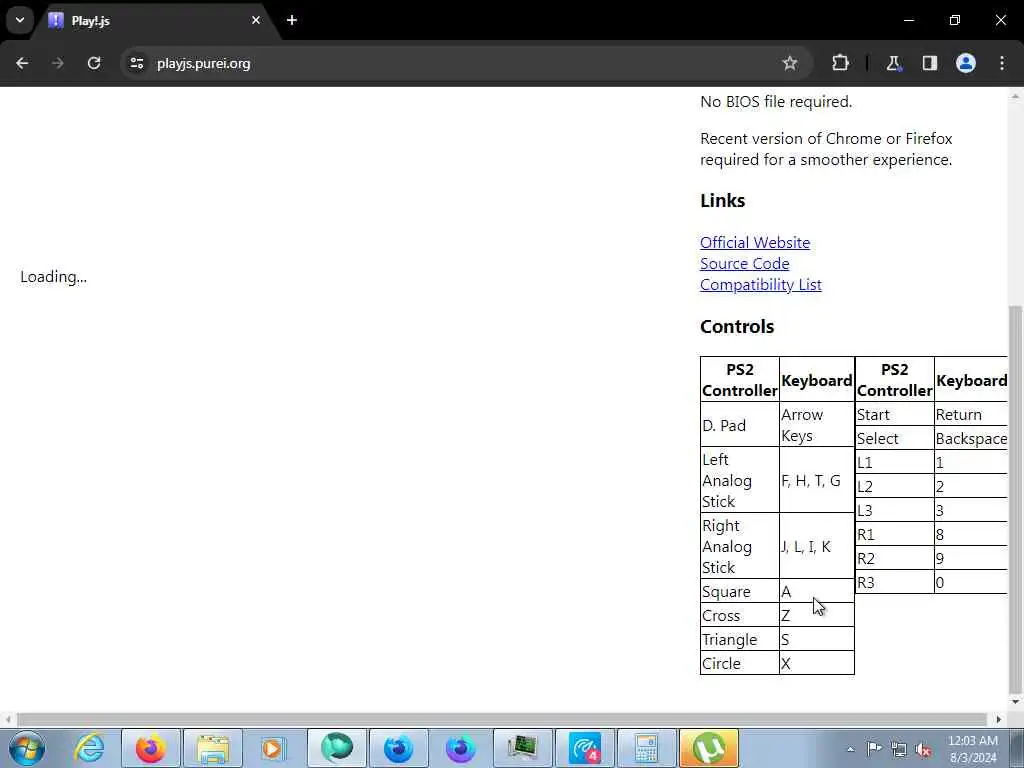Image resolution: width=1024 pixels, height=768 pixels.
Task: Bookmark this page with the star icon
Action: point(790,63)
